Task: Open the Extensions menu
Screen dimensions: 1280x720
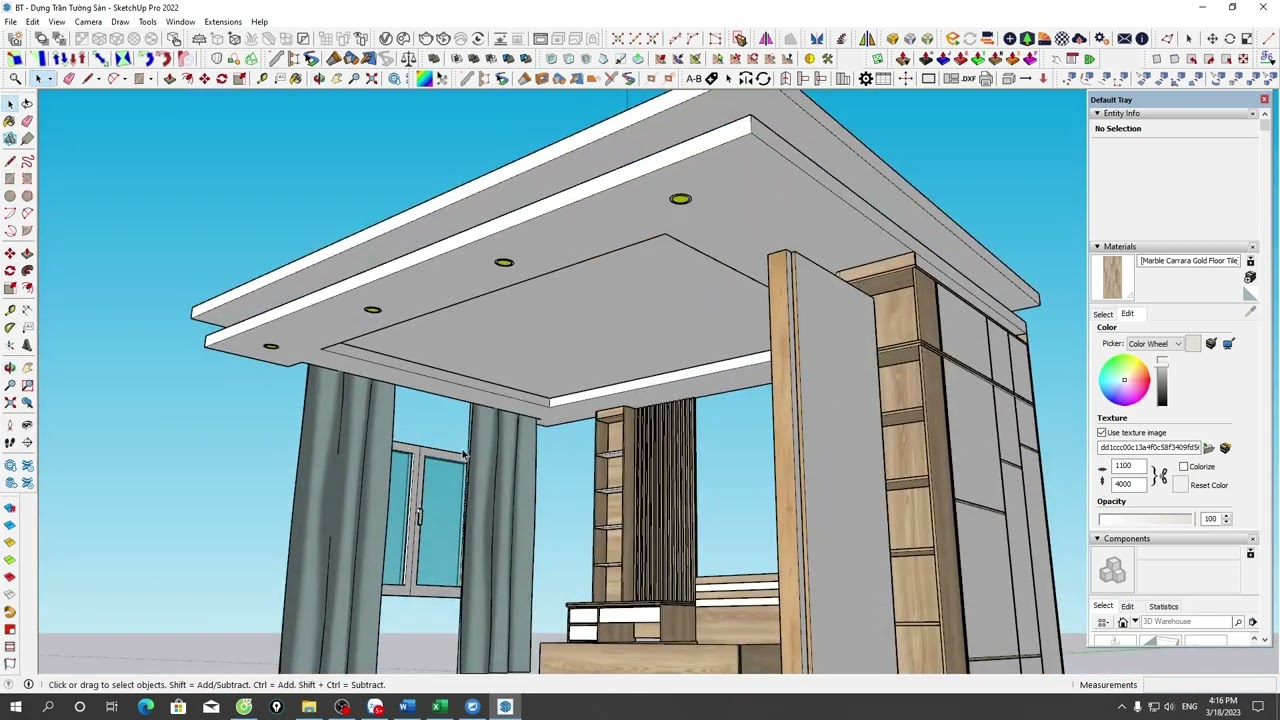Action: coord(223,22)
